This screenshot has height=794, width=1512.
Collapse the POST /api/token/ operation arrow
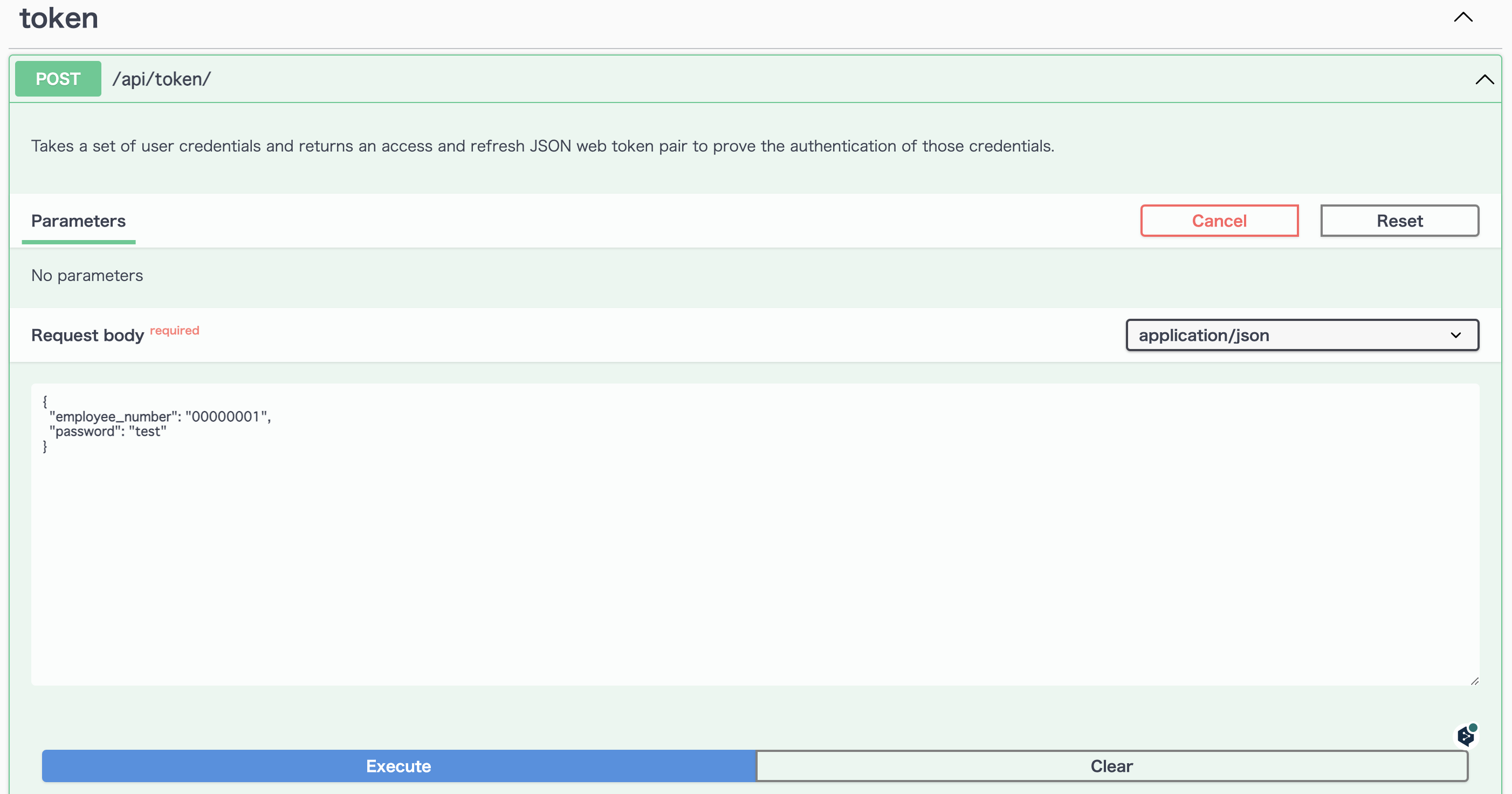(1484, 79)
